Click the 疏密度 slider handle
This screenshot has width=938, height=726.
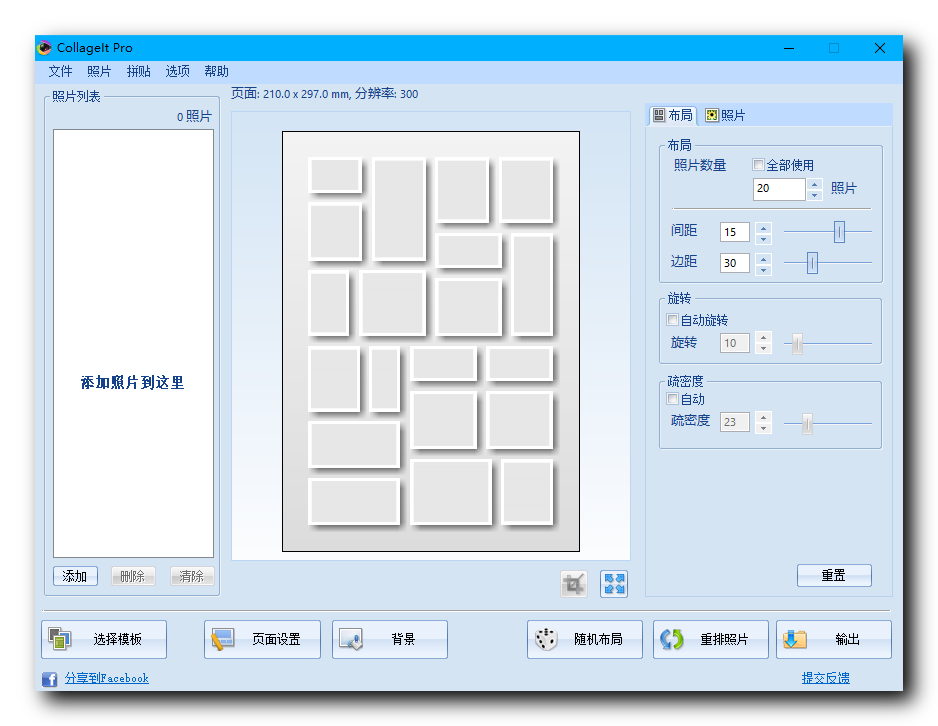pyautogui.click(x=807, y=423)
